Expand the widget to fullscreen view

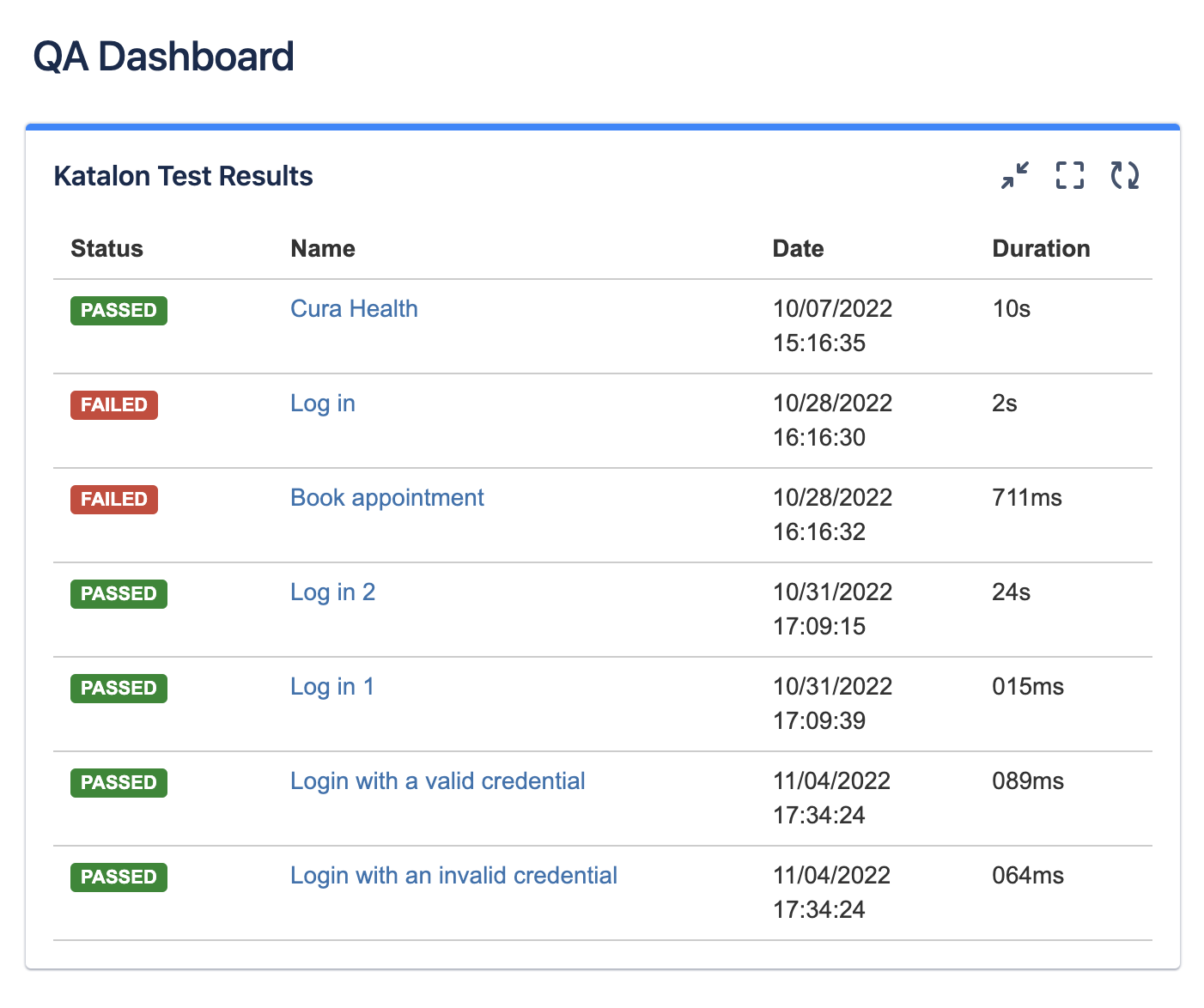coord(1069,175)
